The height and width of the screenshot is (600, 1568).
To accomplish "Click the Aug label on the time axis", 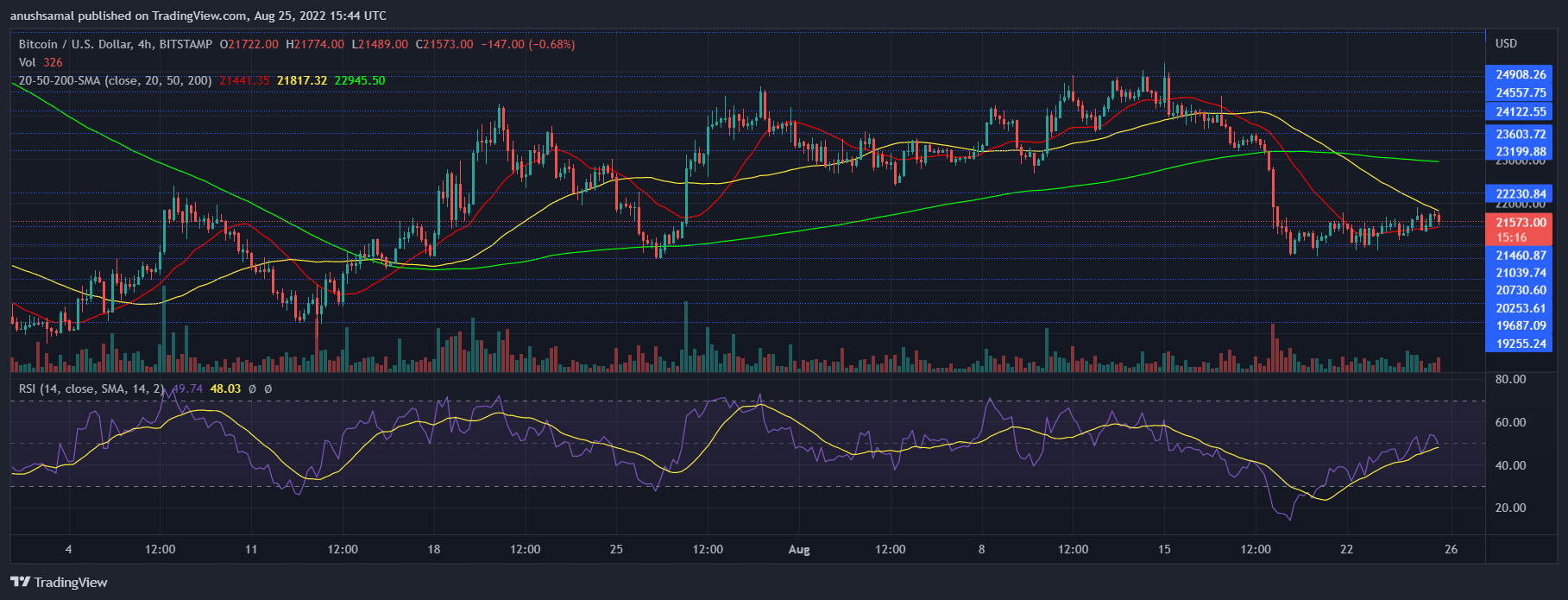I will 799,550.
